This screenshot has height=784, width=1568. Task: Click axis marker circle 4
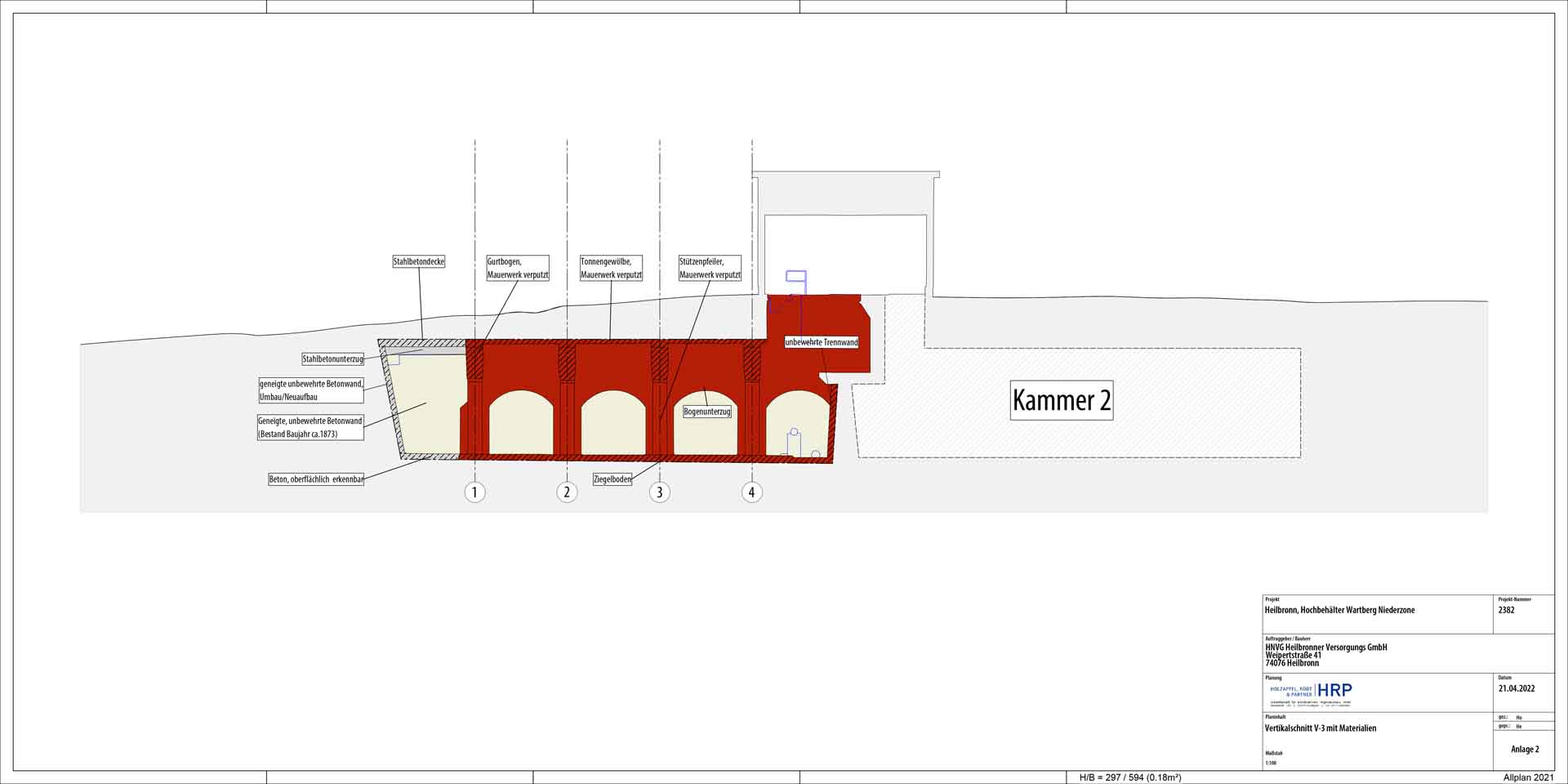752,492
